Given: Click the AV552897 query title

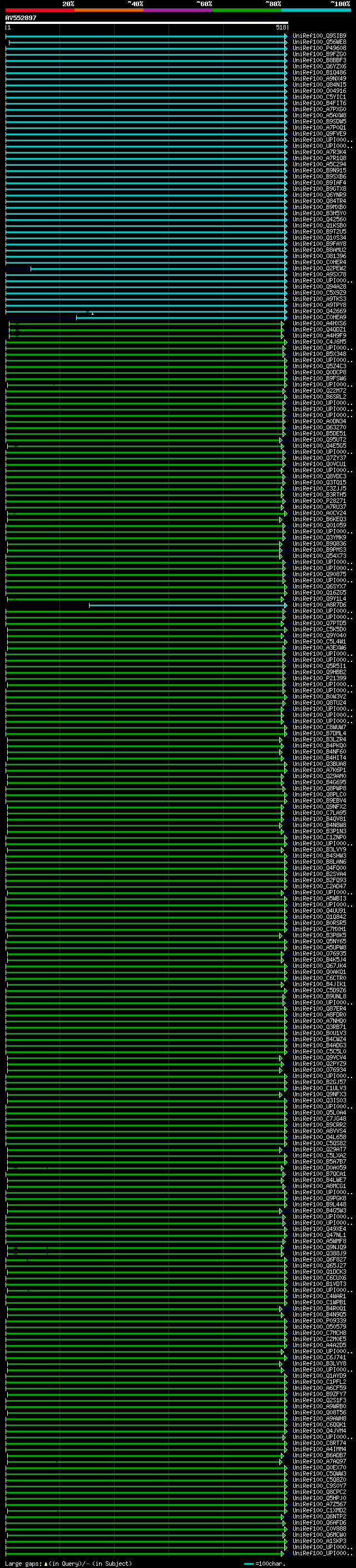Looking at the screenshot, I should pyautogui.click(x=21, y=18).
